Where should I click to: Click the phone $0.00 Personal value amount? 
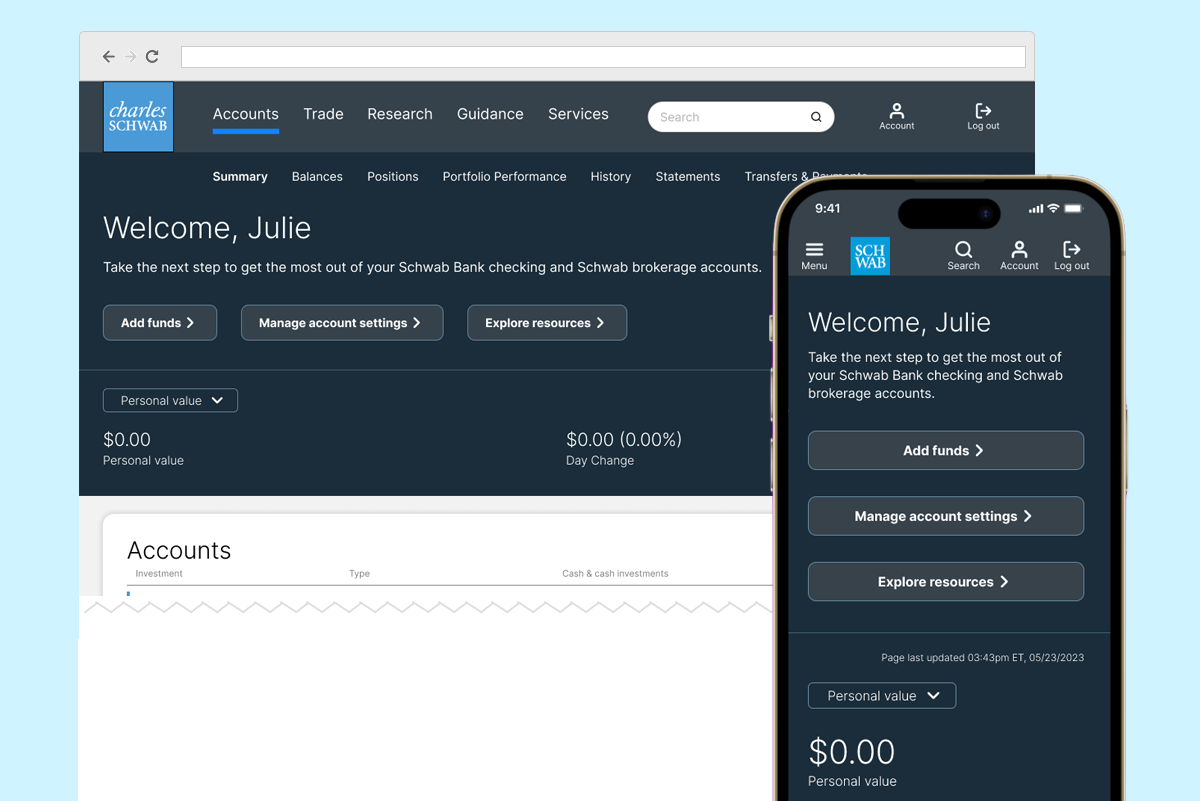[x=852, y=752]
